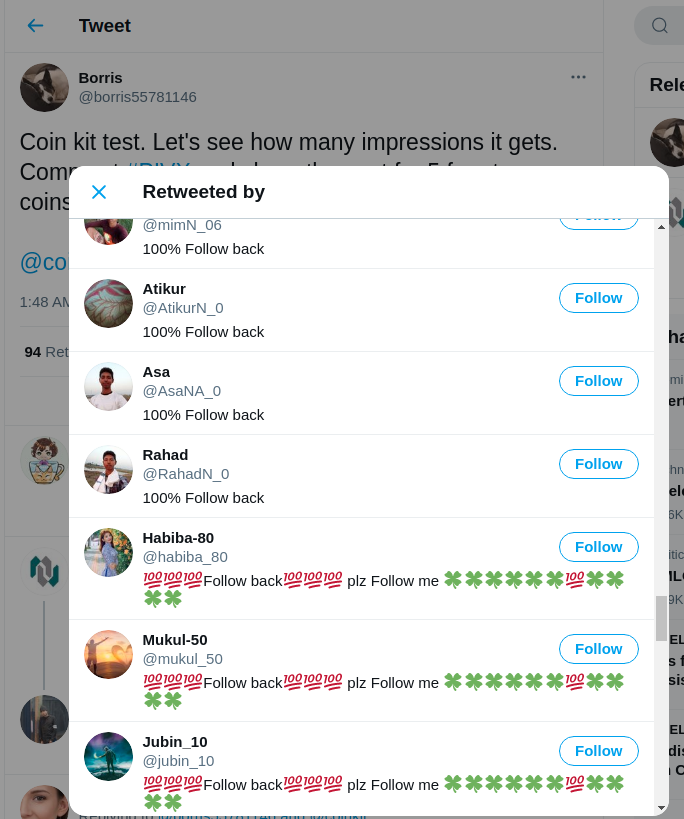Viewport: 684px width, 819px height.
Task: Follow Rahad
Action: [598, 464]
